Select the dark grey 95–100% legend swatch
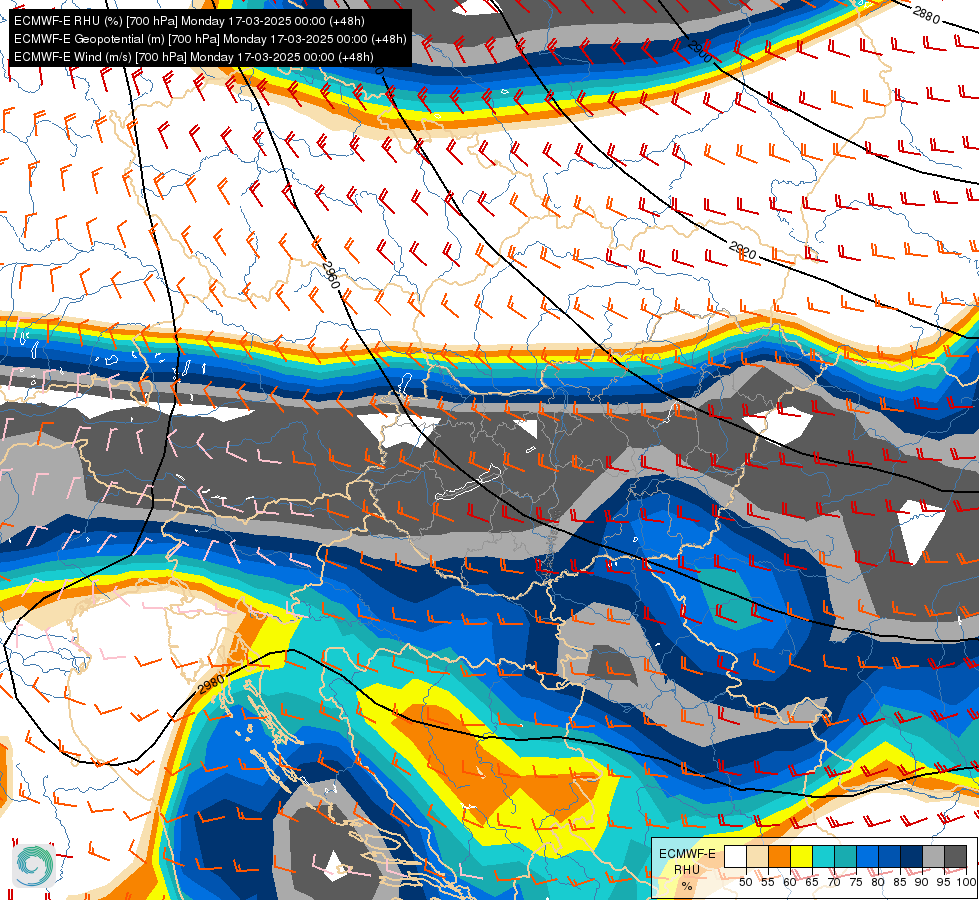The height and width of the screenshot is (900, 979). 955,857
